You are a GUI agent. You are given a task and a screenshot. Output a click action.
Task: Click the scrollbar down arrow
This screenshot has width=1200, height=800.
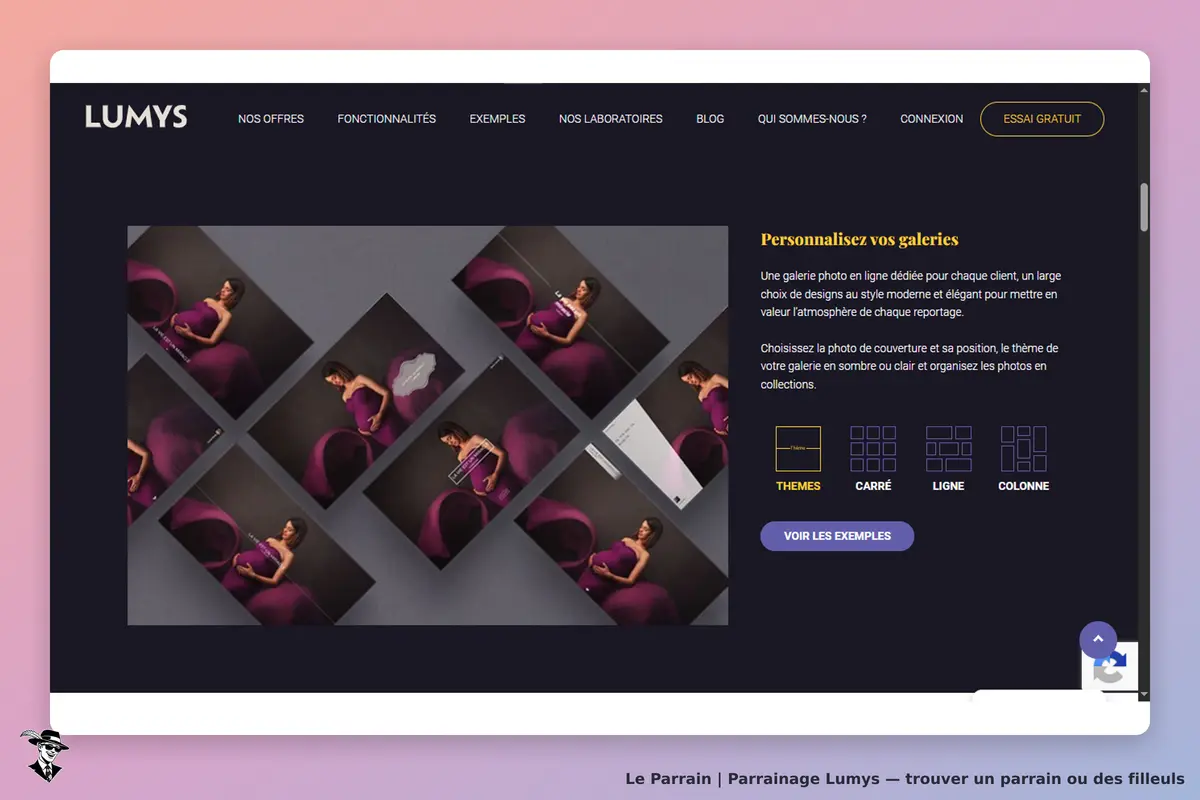coord(1144,695)
